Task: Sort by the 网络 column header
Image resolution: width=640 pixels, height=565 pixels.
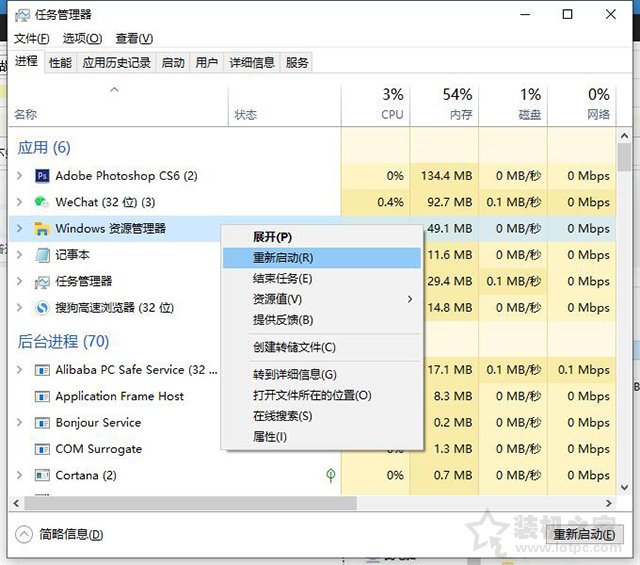Action: point(582,105)
